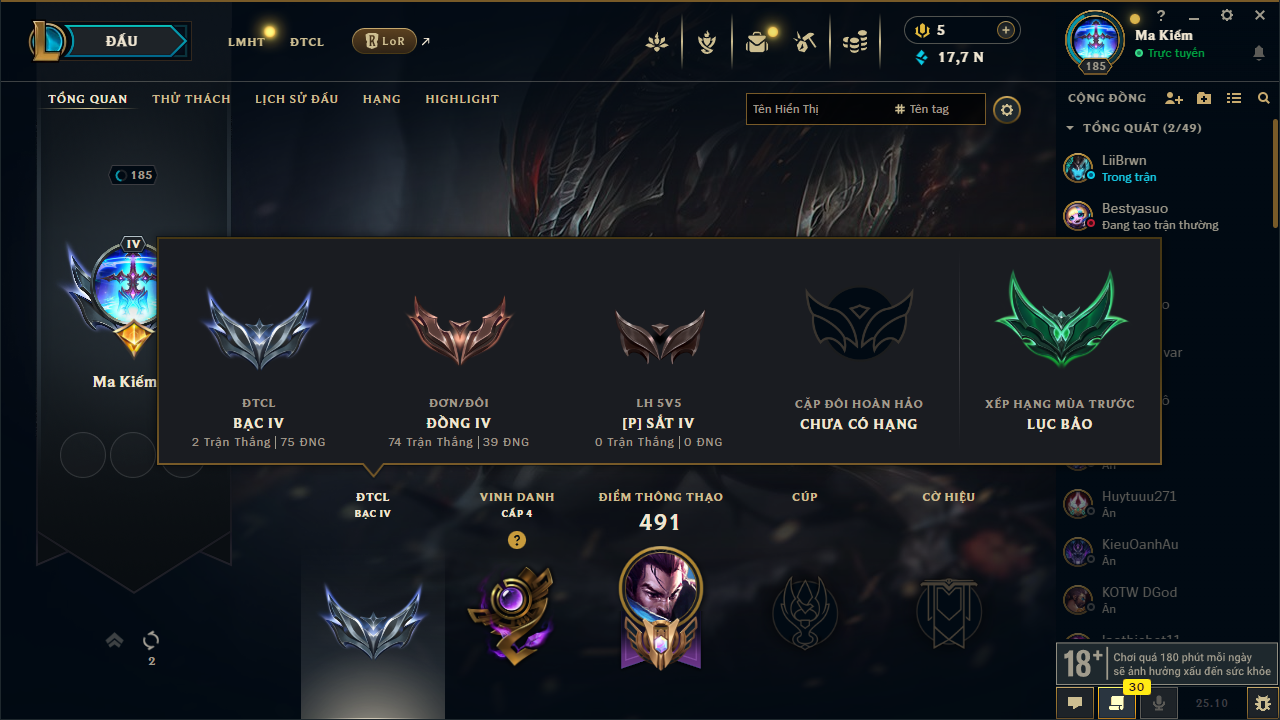
Task: Click the add friend icon
Action: click(1174, 98)
